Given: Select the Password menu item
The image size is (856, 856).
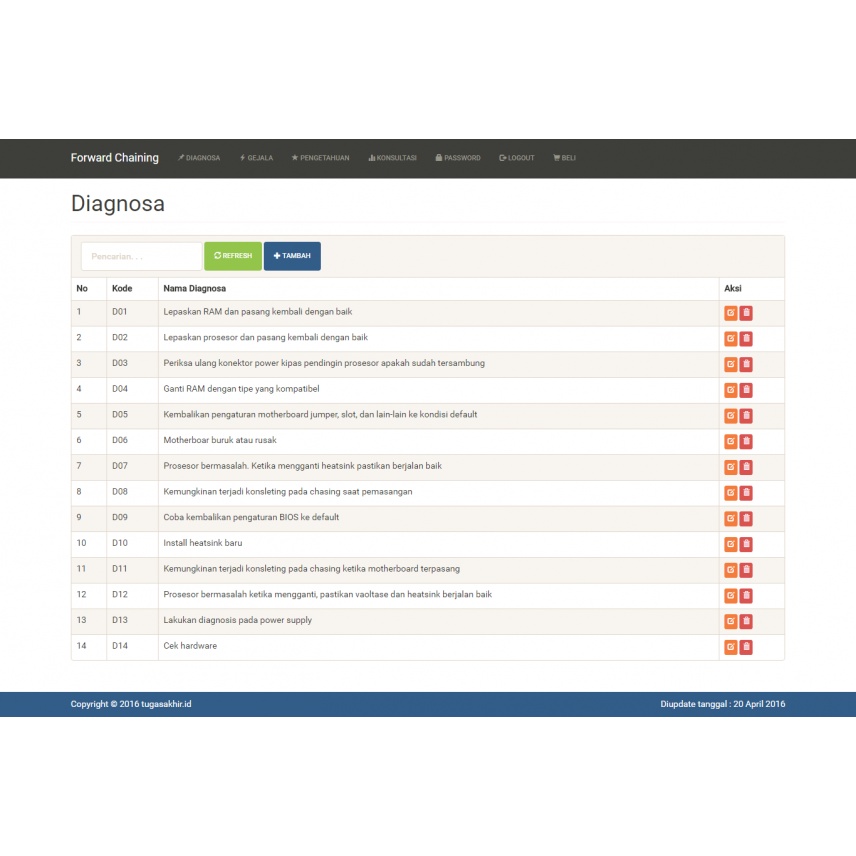Looking at the screenshot, I should (x=458, y=158).
